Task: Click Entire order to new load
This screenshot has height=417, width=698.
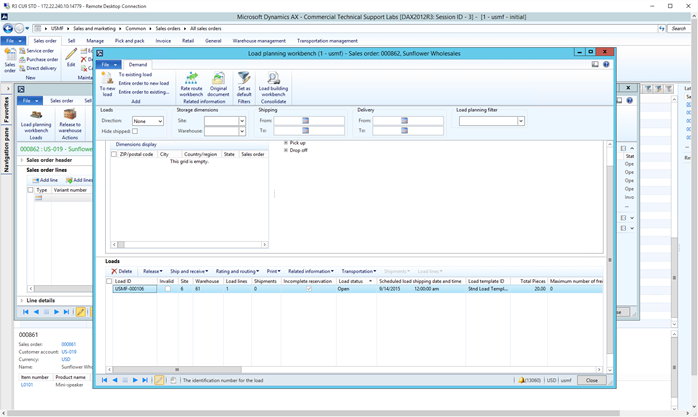Action: tap(144, 83)
